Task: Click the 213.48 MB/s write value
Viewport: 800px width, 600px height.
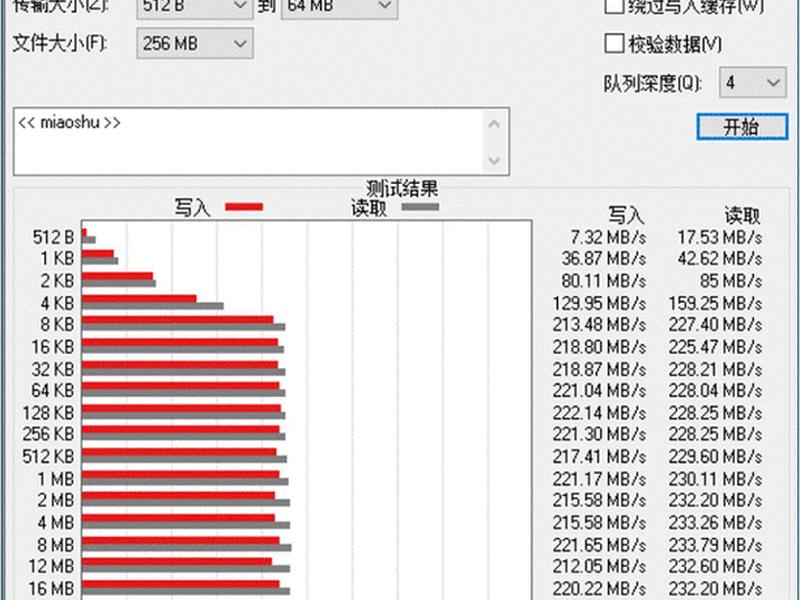Action: [599, 324]
